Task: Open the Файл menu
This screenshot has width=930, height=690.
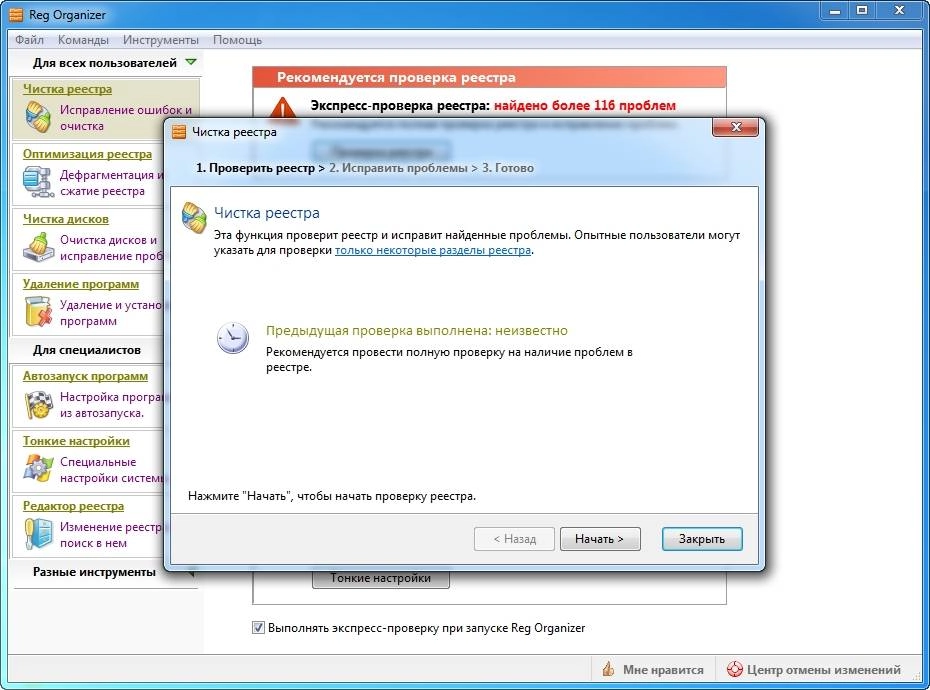Action: [x=29, y=40]
